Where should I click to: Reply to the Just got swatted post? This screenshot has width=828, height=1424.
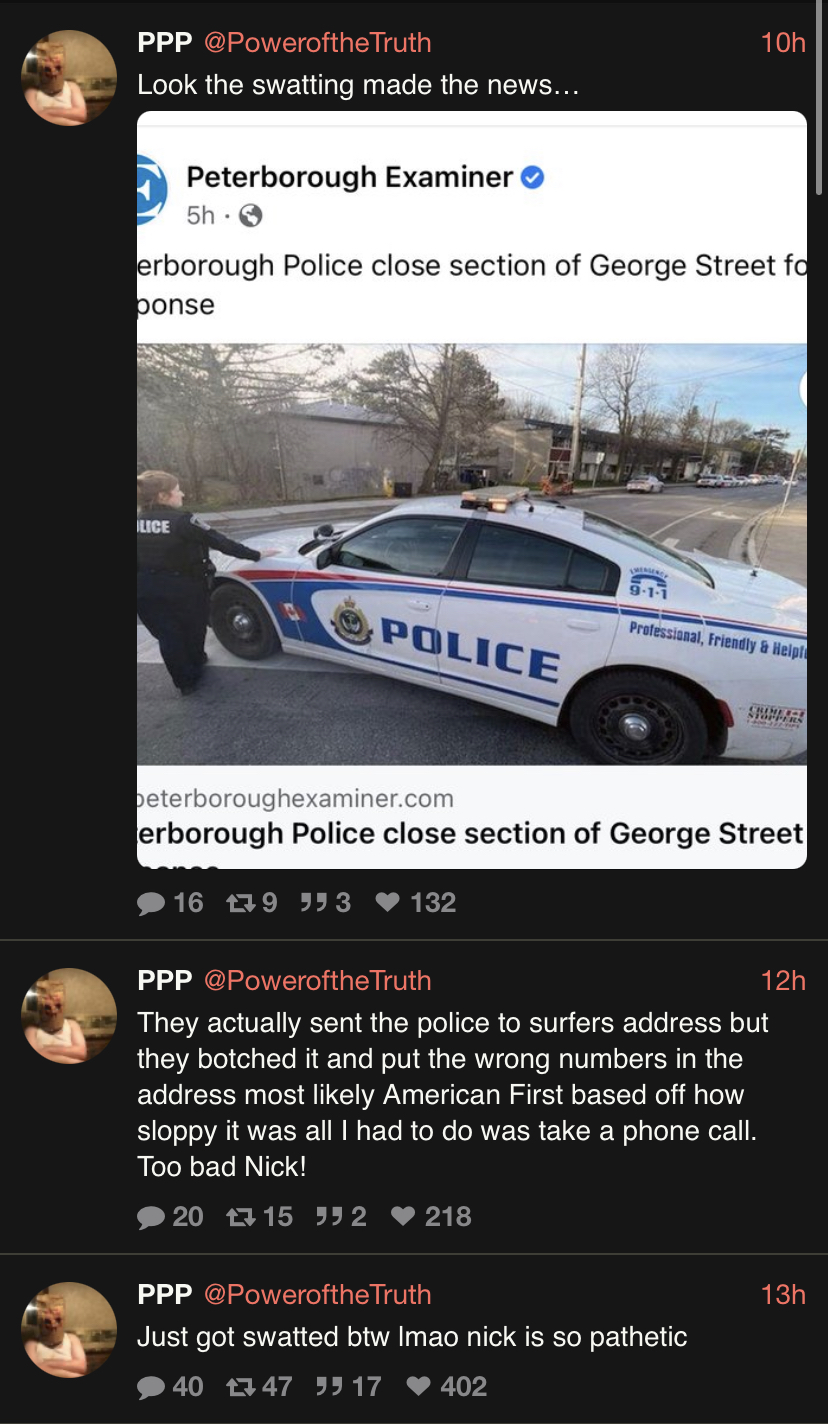[151, 1387]
